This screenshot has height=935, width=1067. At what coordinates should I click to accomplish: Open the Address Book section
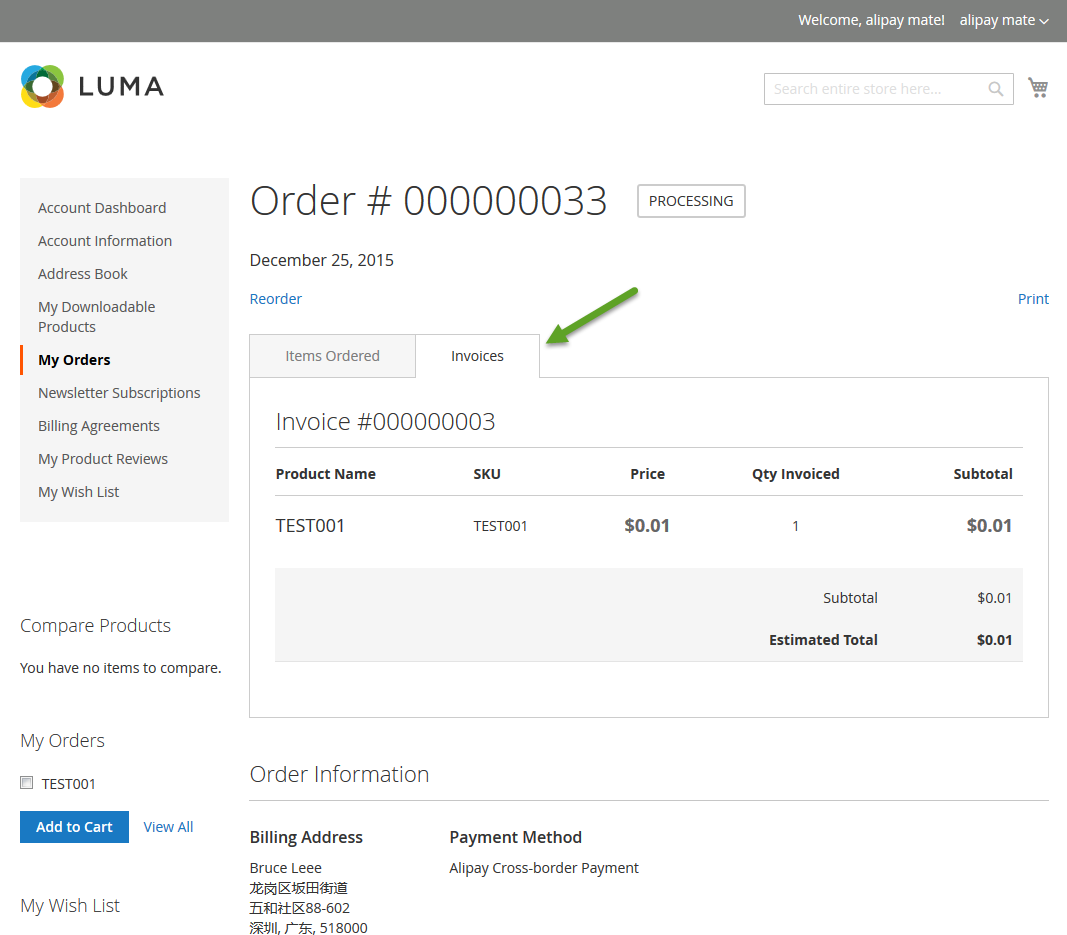point(82,273)
